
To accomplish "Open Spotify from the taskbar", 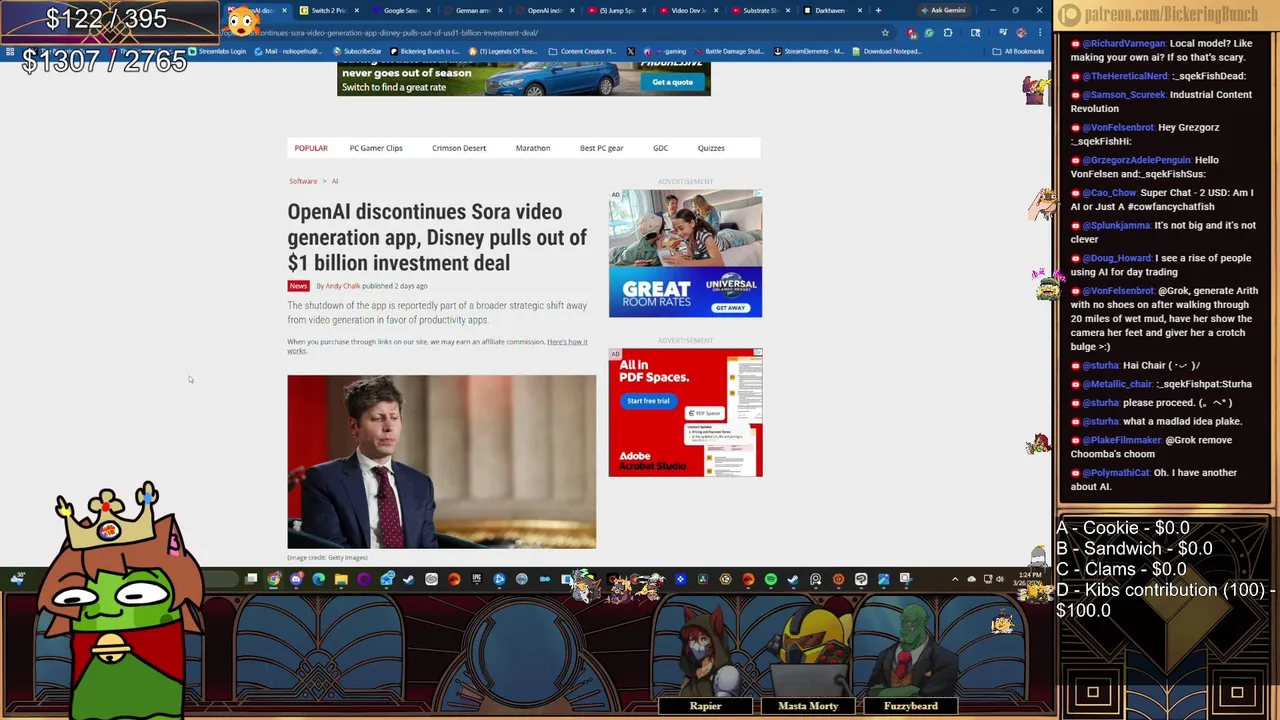I will (770, 579).
